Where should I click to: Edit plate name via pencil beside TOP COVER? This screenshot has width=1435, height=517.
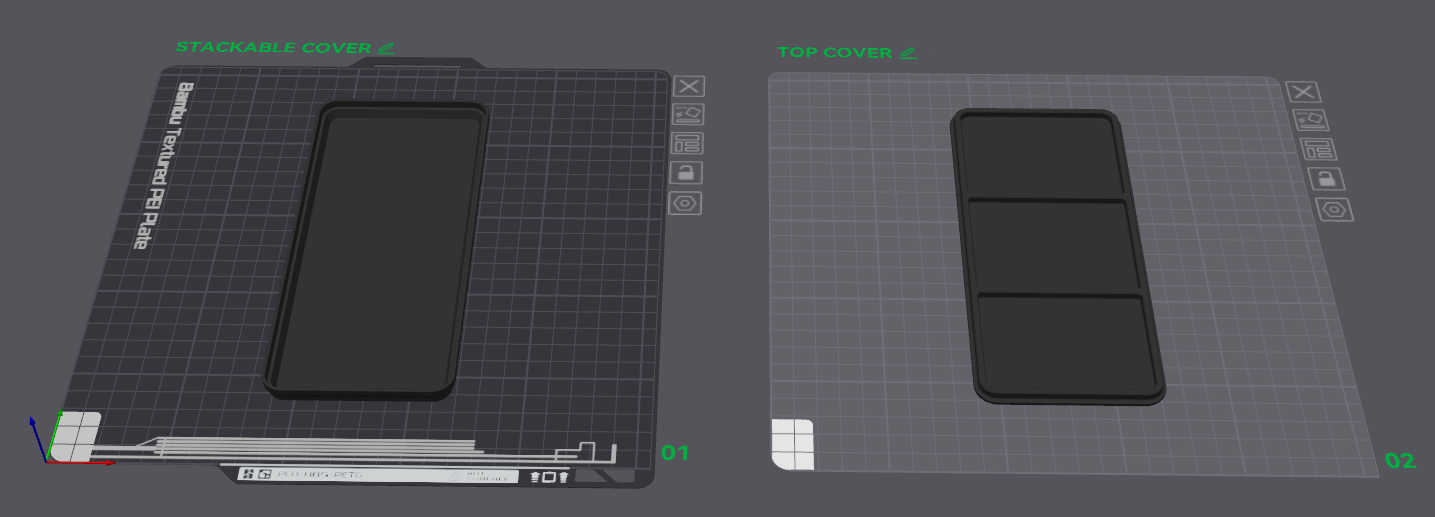pos(908,52)
